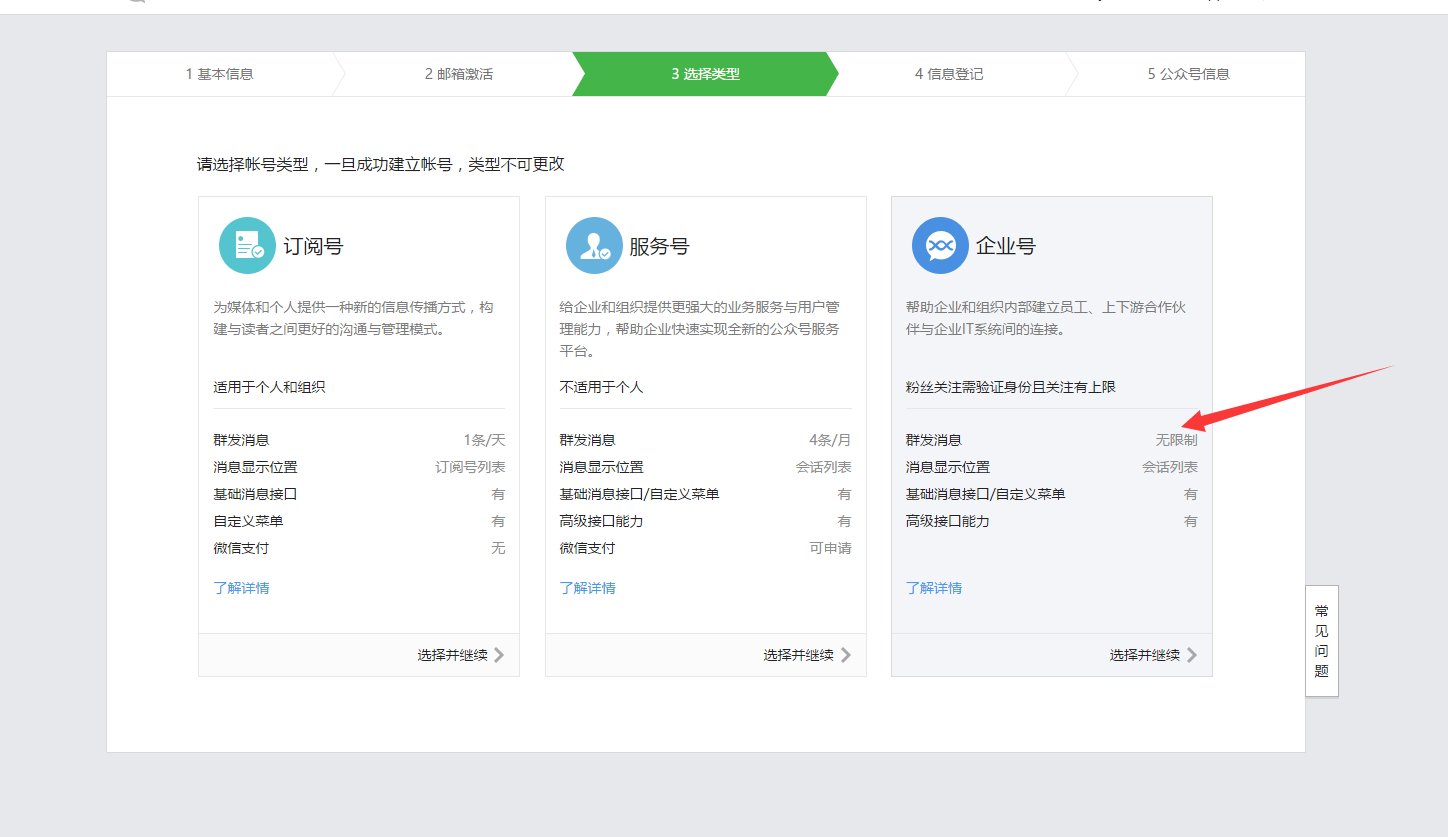Click the 订阅号 teal document icon
The image size is (1448, 837).
(247, 245)
